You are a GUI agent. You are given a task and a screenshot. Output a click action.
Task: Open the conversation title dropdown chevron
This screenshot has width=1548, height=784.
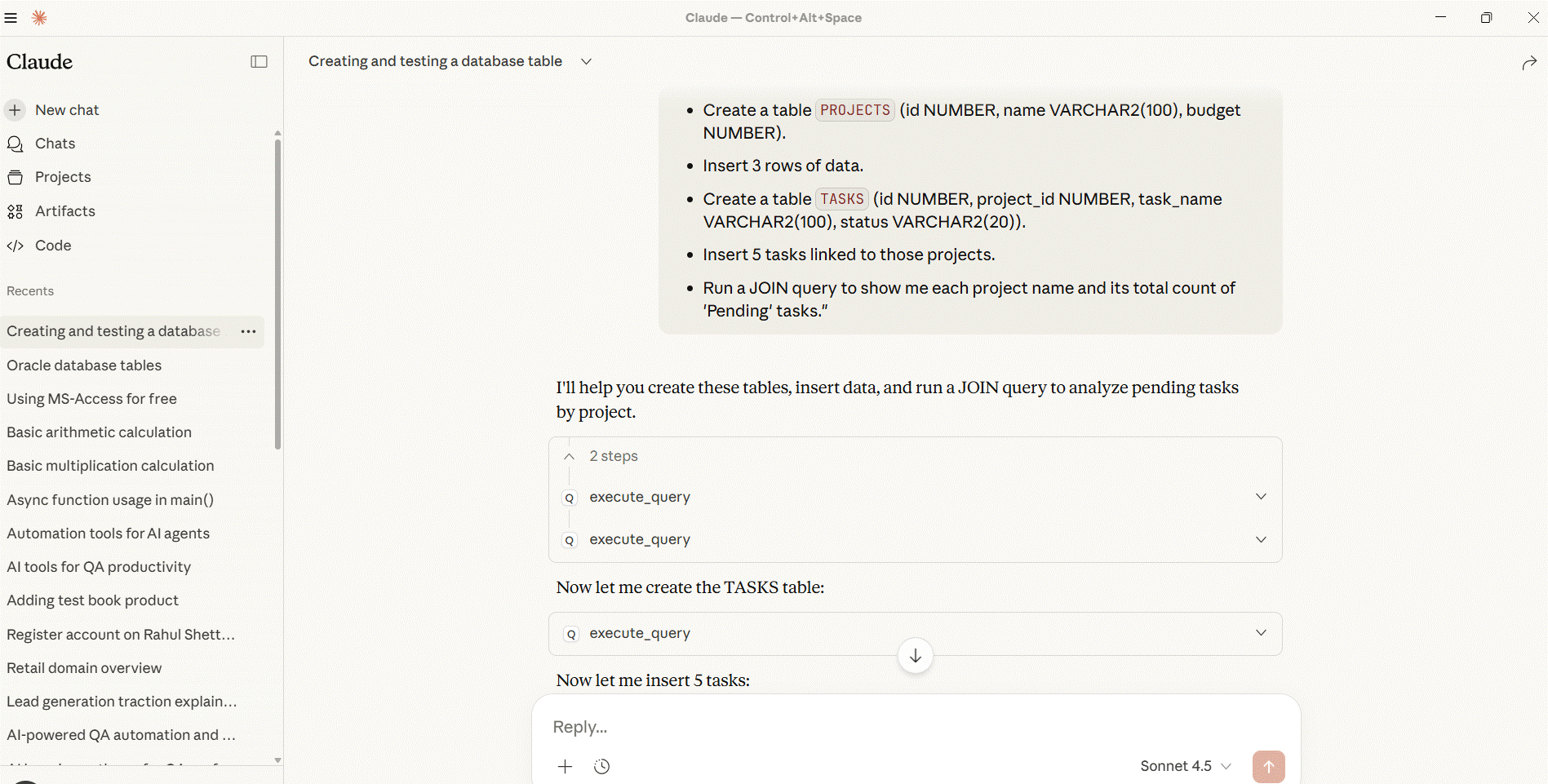tap(586, 62)
